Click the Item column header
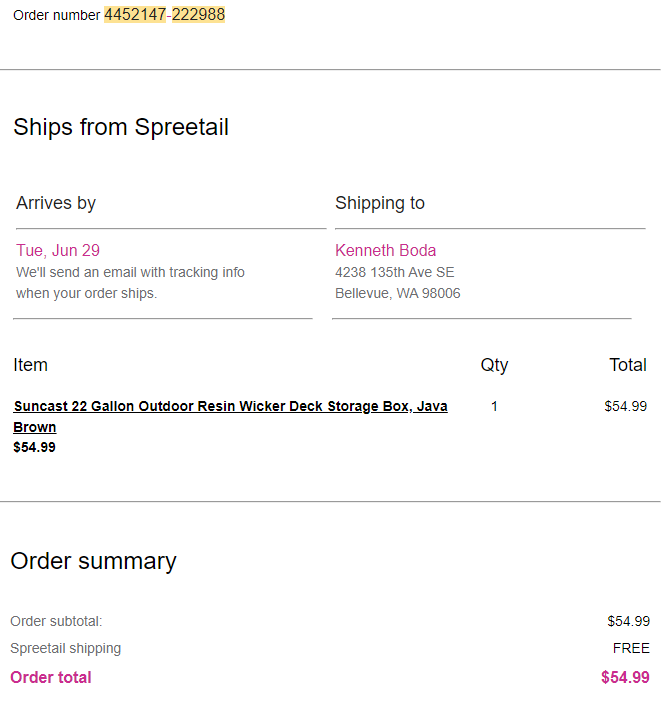The image size is (666, 711). 30,365
